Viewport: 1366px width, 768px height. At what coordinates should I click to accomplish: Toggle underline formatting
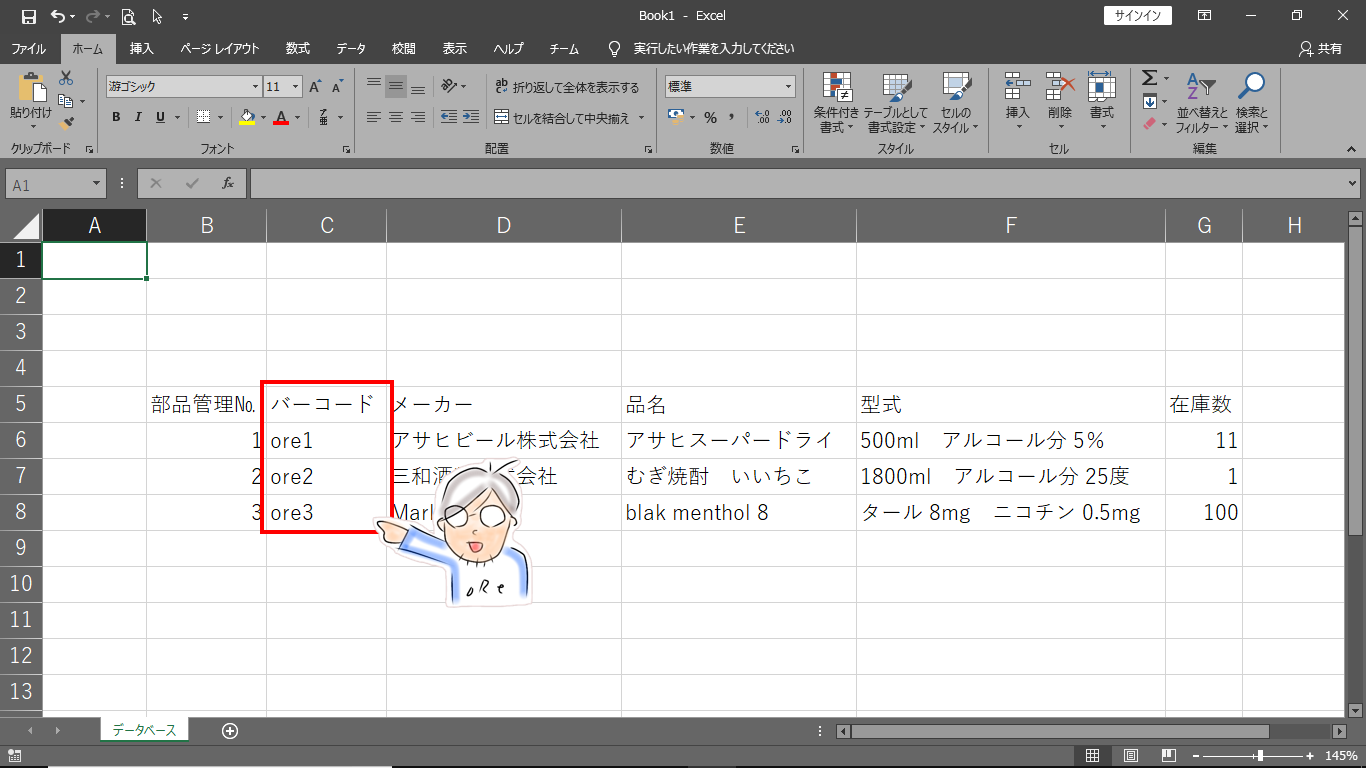(x=160, y=117)
